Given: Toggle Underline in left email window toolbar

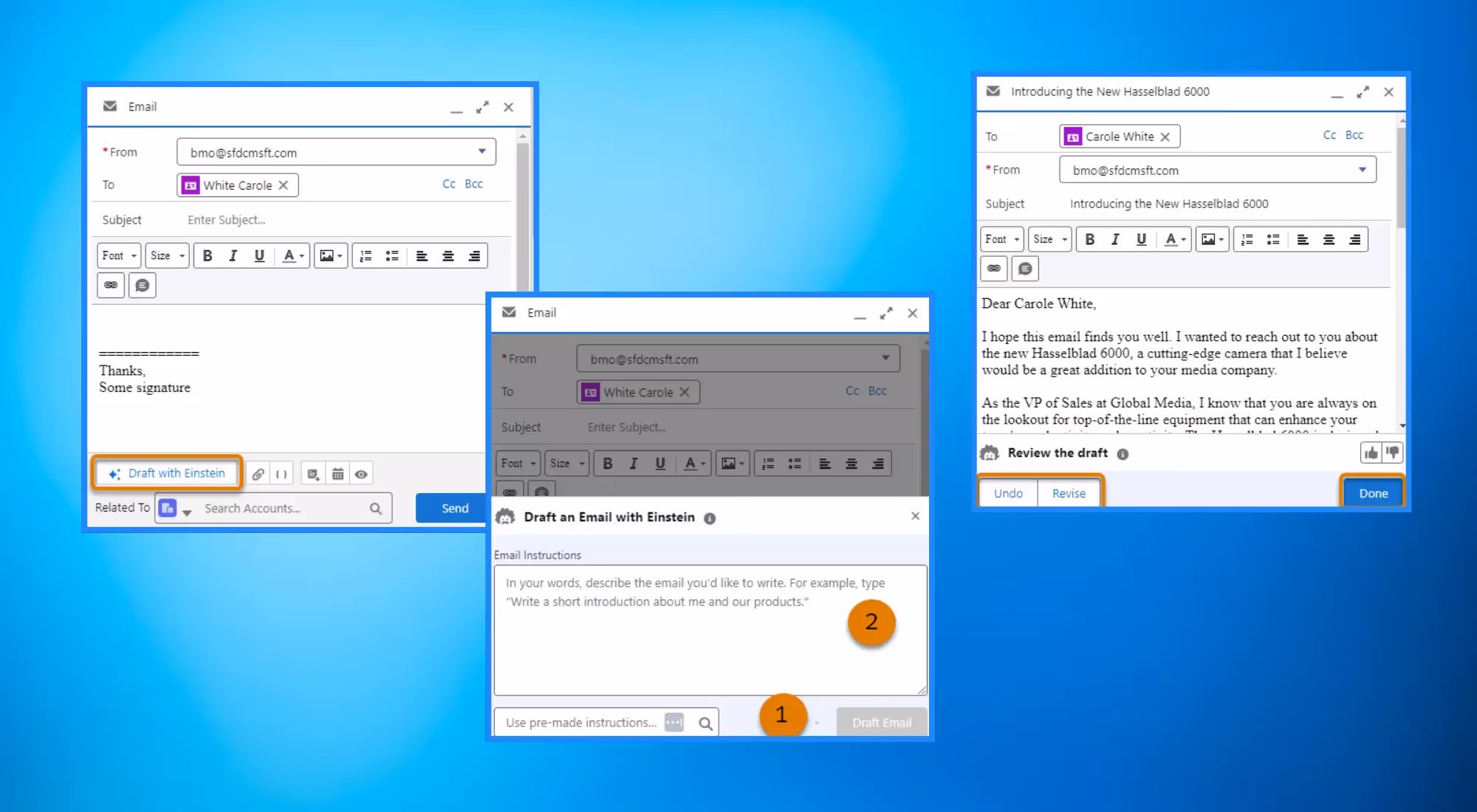Looking at the screenshot, I should coord(259,255).
